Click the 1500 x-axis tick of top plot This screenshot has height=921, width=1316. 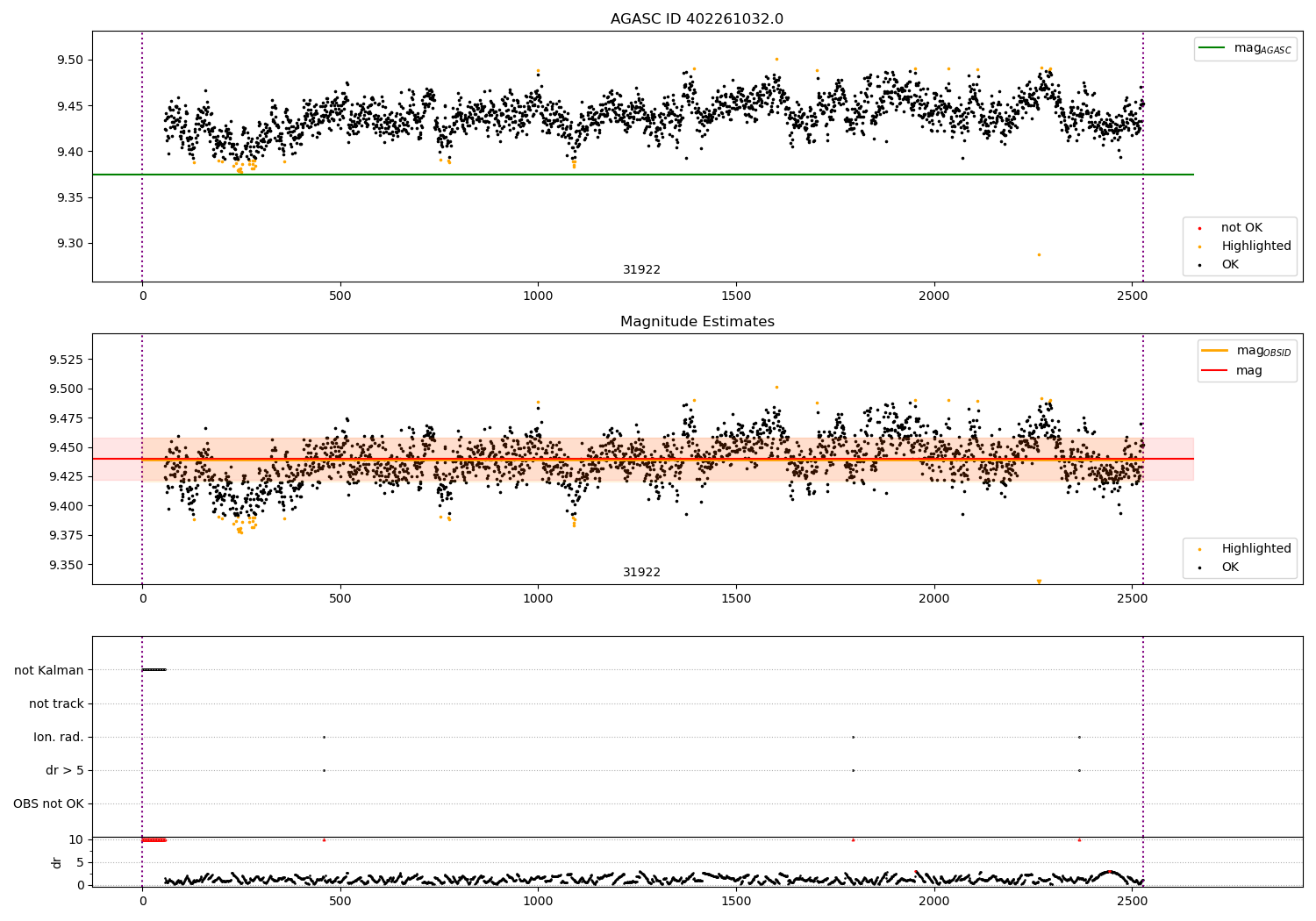click(736, 296)
